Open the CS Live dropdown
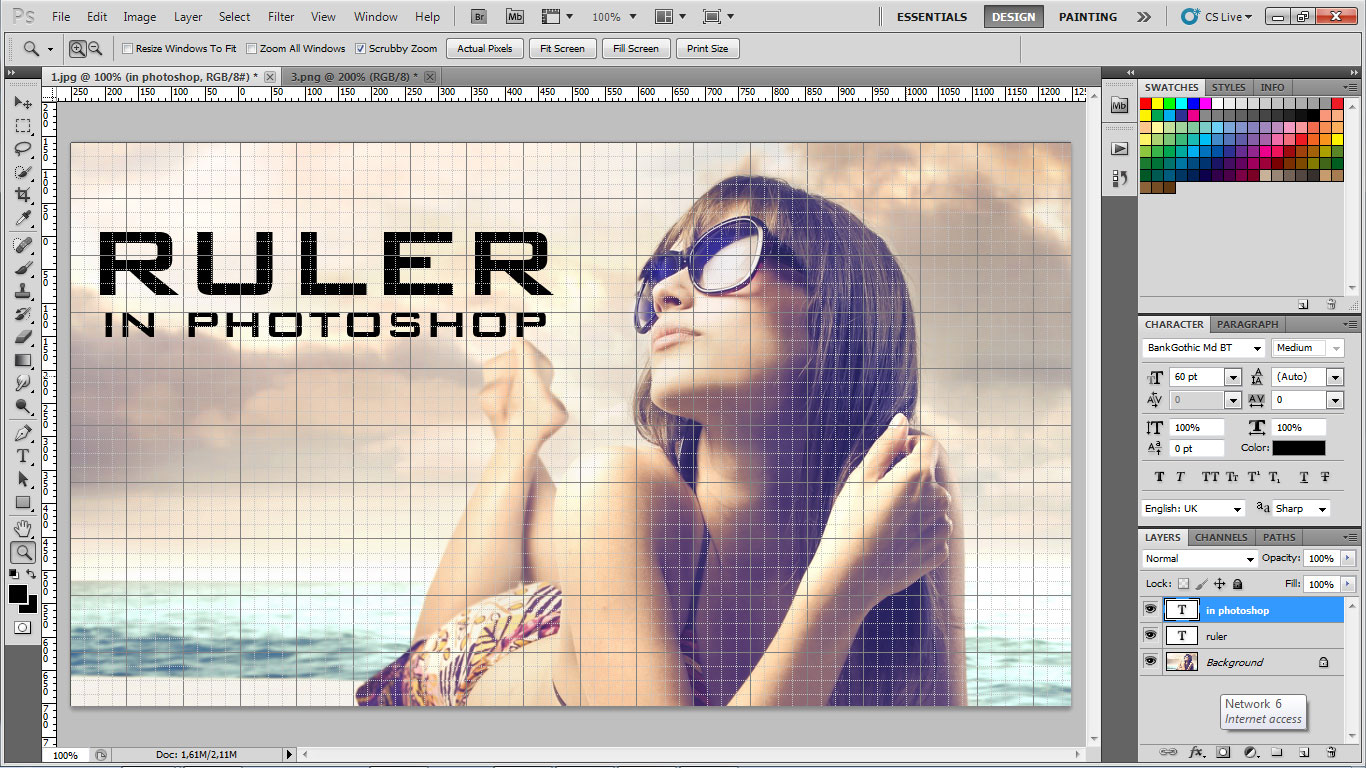Screen dimensions: 1366x768 [1216, 17]
